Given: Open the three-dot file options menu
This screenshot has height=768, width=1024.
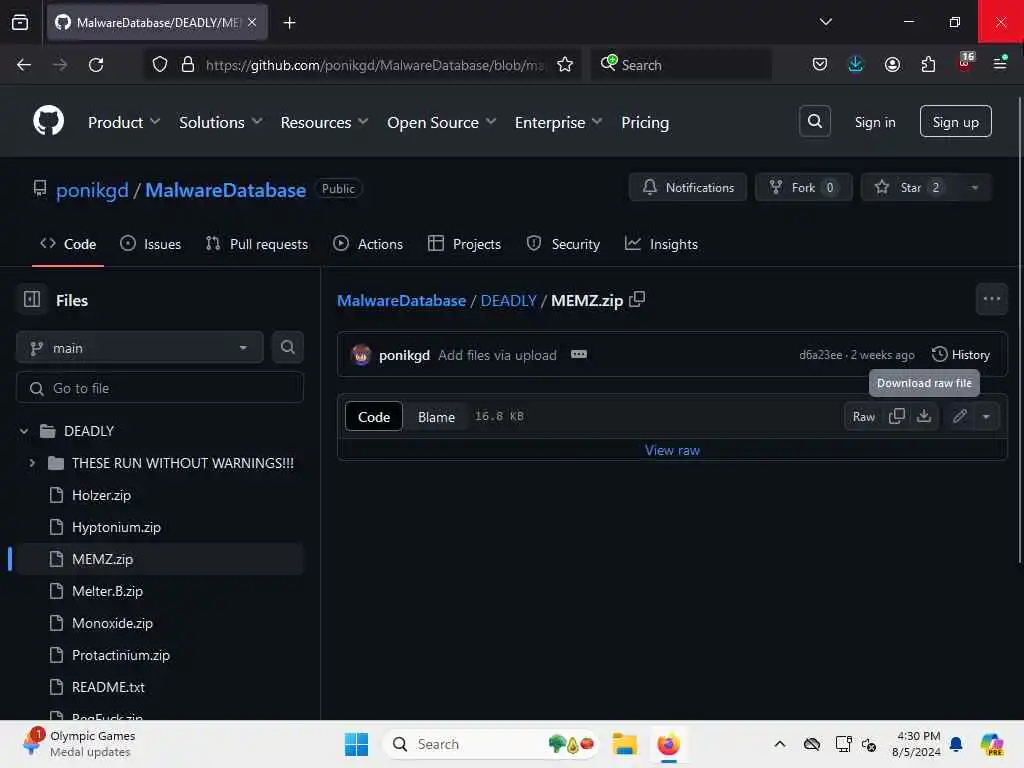Looking at the screenshot, I should point(991,299).
